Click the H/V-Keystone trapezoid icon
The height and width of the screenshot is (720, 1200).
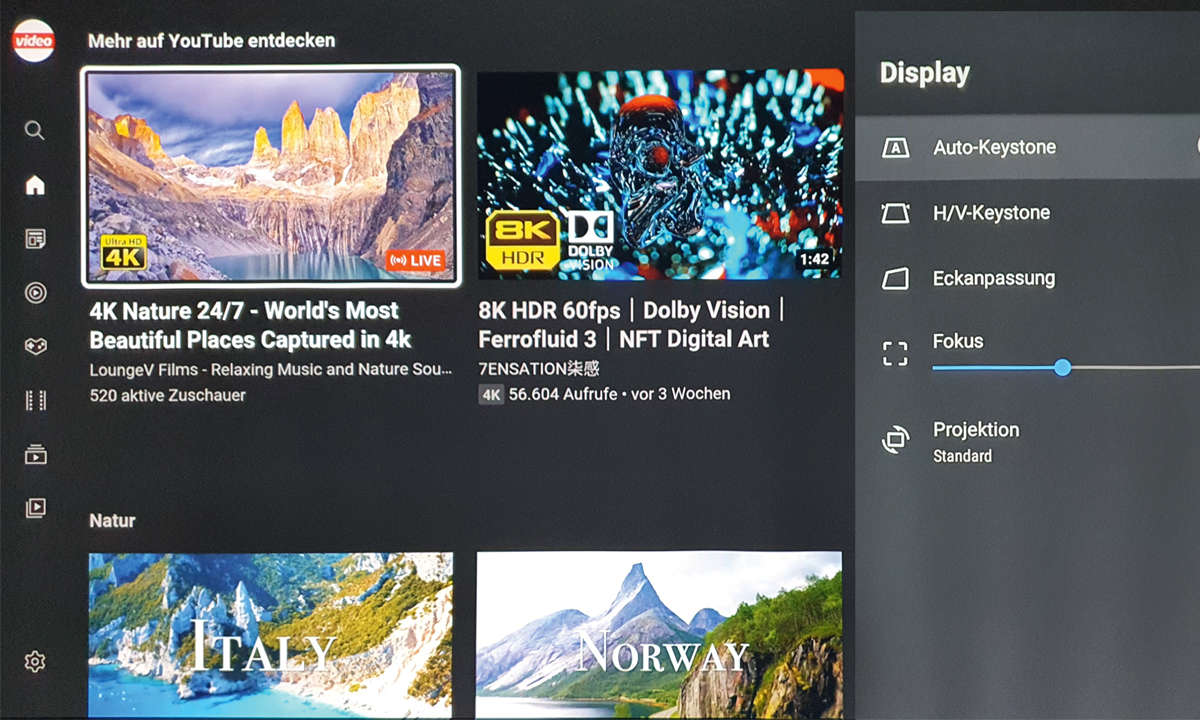(x=895, y=213)
